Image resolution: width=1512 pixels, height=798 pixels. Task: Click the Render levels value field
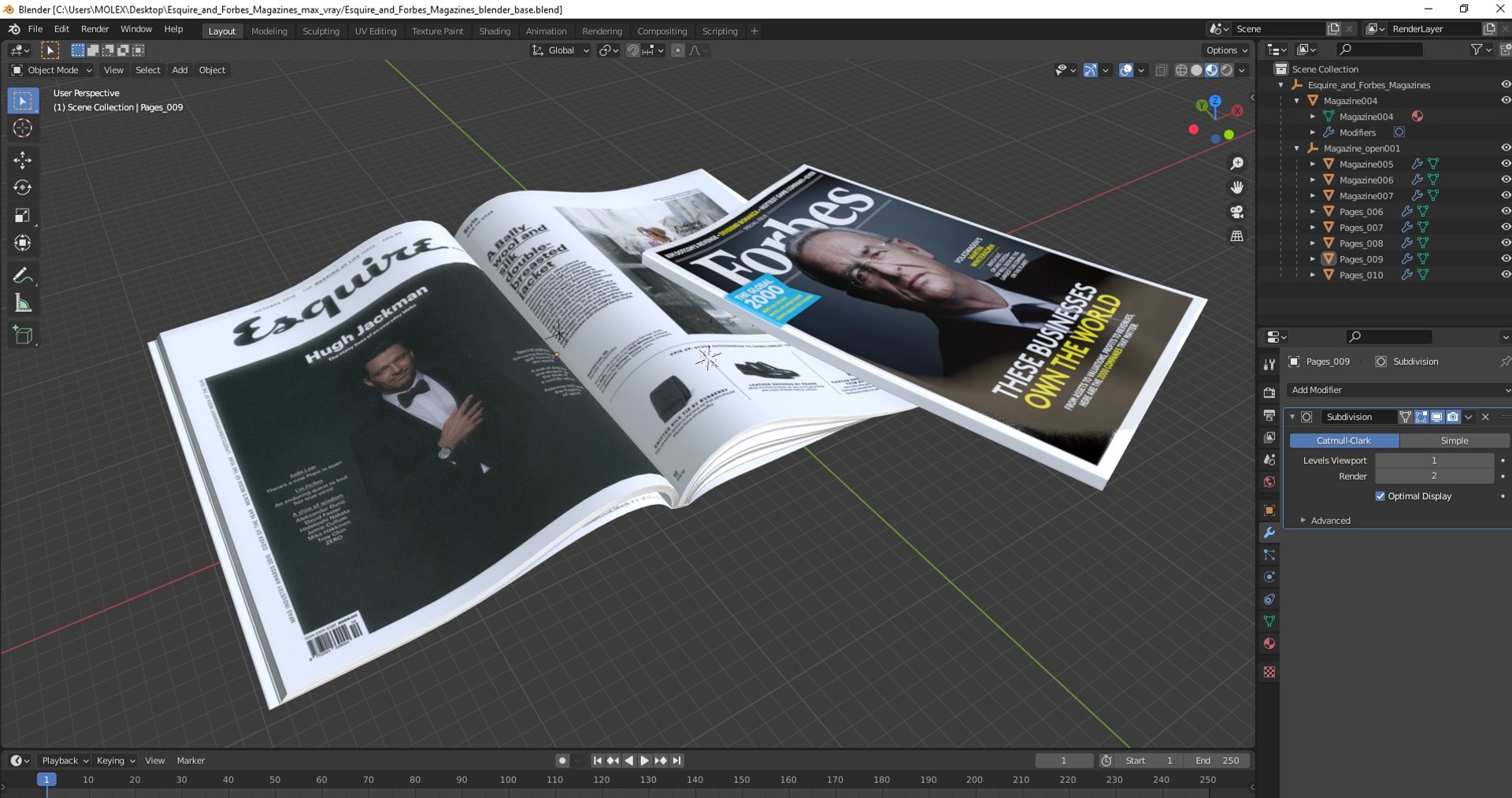point(1434,476)
